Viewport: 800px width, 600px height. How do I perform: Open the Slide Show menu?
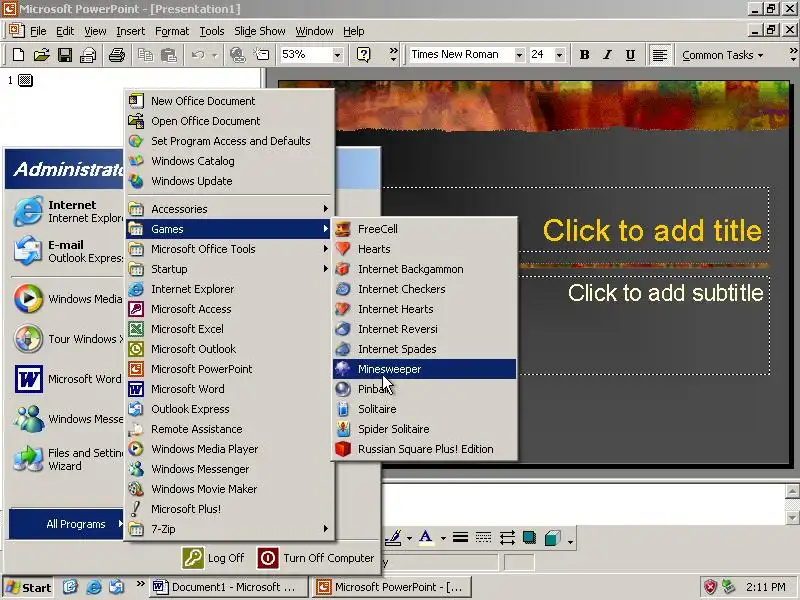(260, 31)
